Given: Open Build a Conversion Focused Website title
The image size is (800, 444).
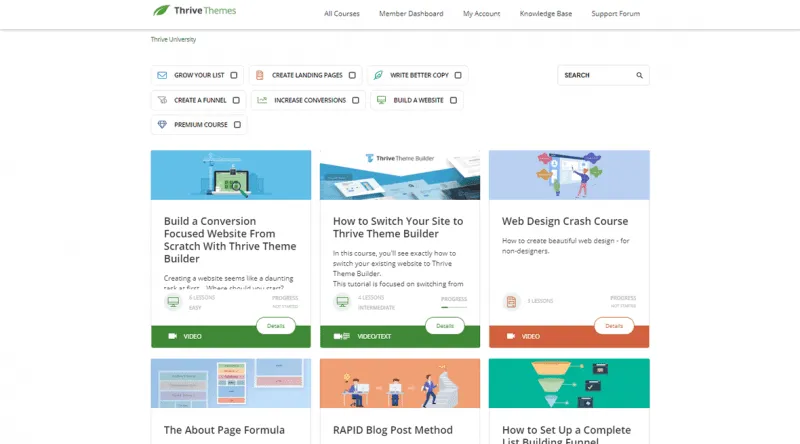Looking at the screenshot, I should click(x=230, y=240).
